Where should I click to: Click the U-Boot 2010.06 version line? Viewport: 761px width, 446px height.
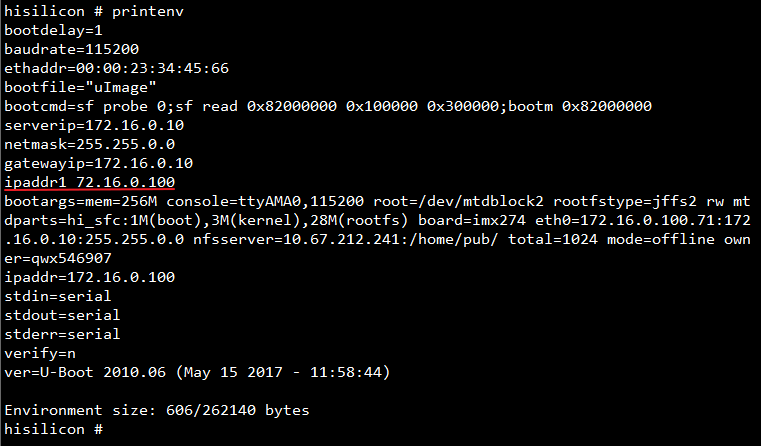(x=197, y=372)
